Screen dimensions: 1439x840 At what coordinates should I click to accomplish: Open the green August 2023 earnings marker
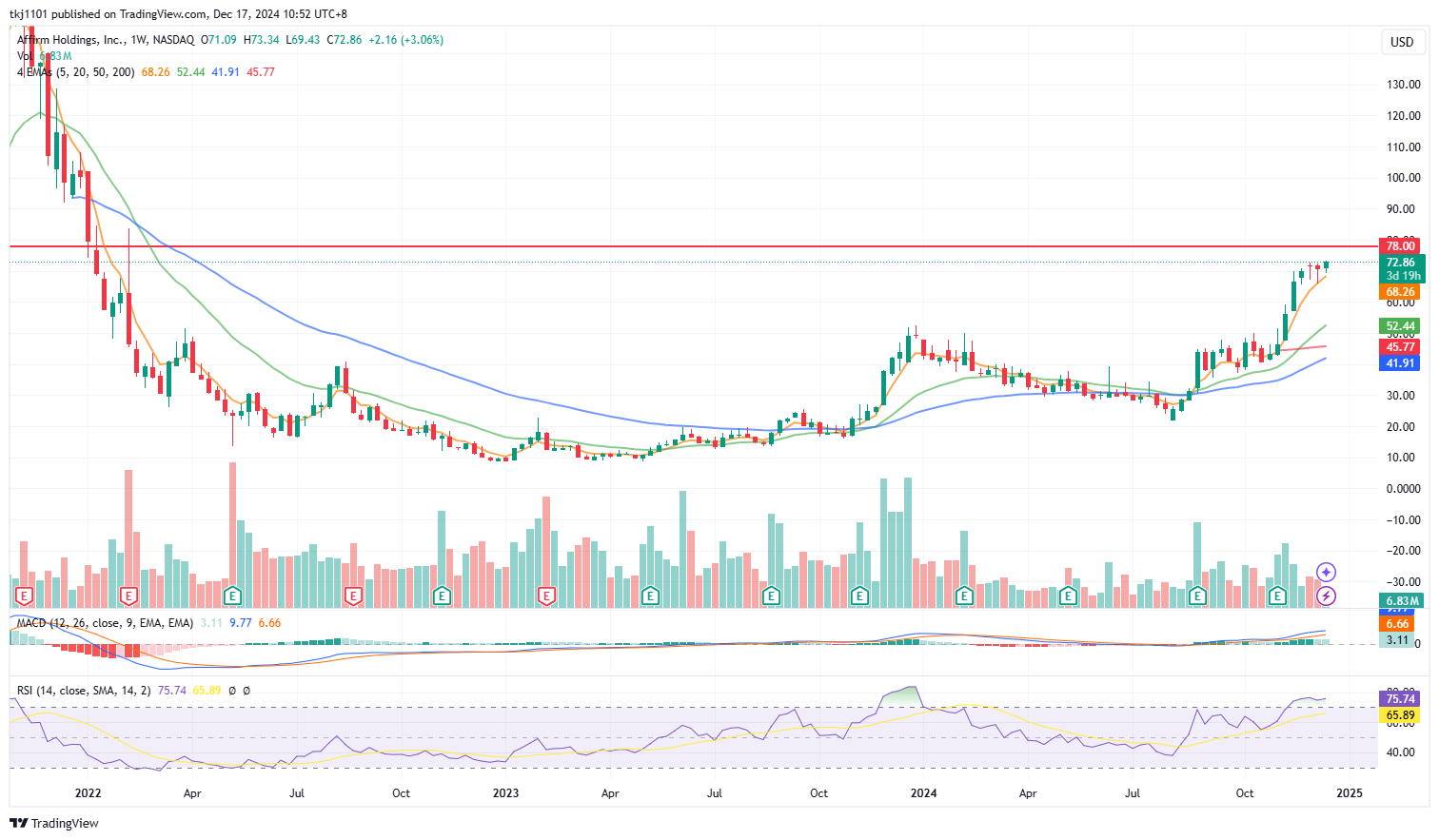tap(771, 596)
